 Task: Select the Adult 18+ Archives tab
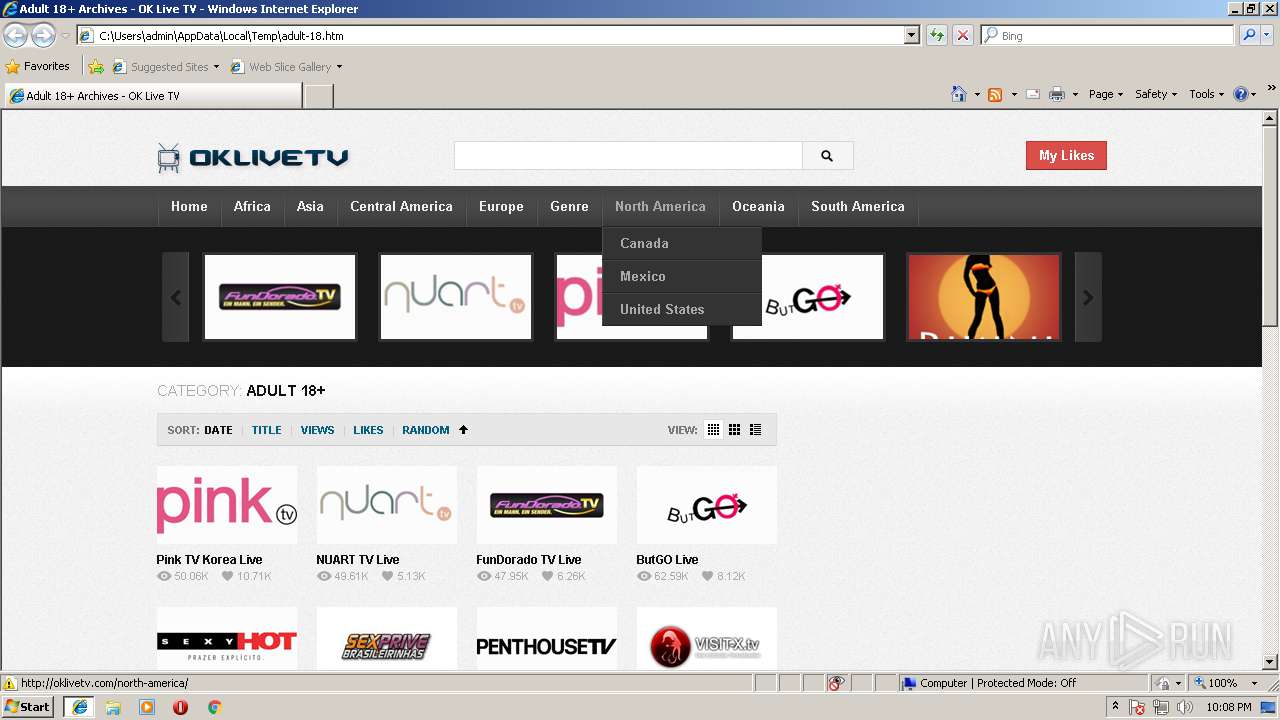pyautogui.click(x=153, y=96)
